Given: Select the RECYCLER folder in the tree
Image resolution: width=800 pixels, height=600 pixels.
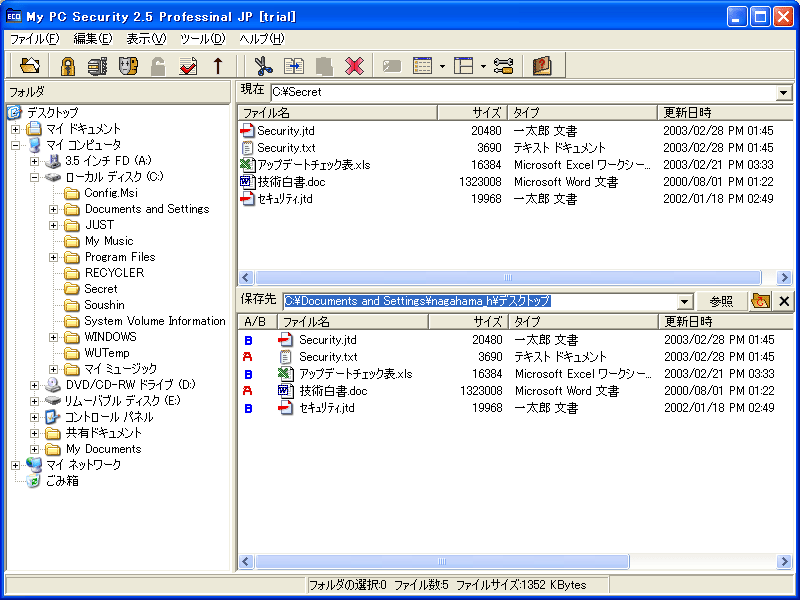Looking at the screenshot, I should [x=114, y=273].
